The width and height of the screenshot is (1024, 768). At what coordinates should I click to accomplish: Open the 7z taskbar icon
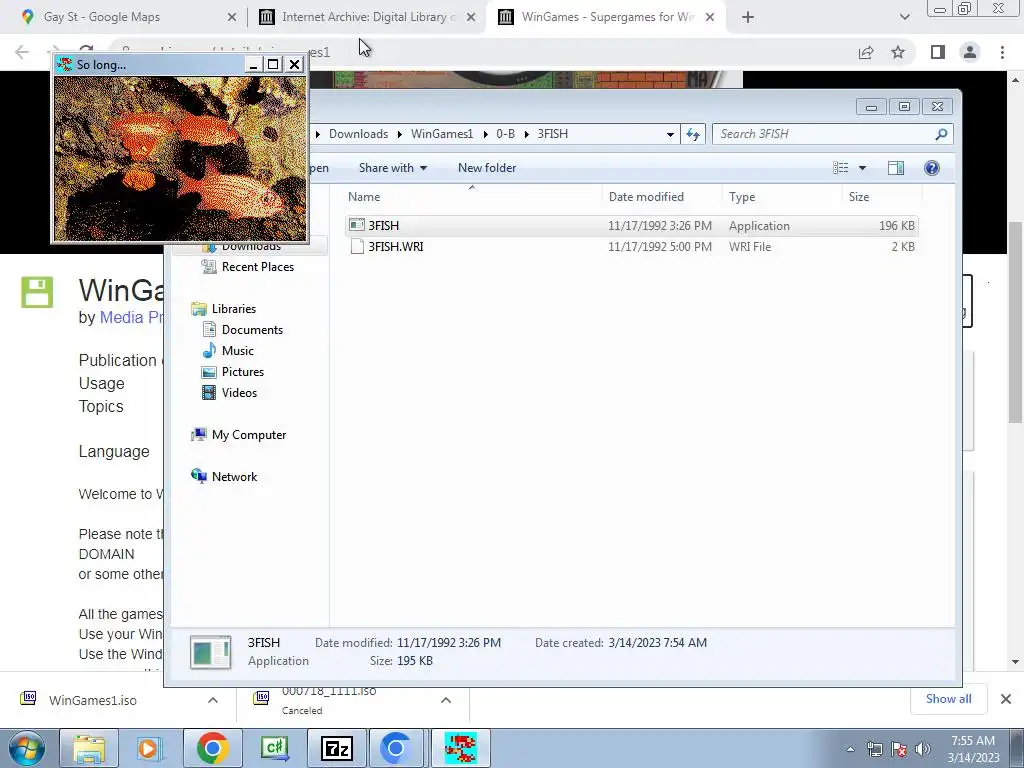337,748
